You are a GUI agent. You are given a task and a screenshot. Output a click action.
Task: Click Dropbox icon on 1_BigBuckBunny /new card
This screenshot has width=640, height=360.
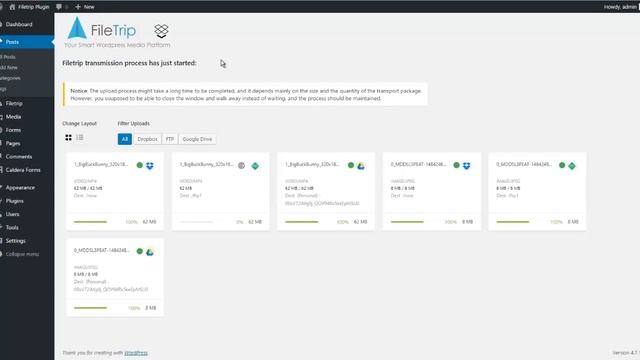pyautogui.click(x=150, y=166)
